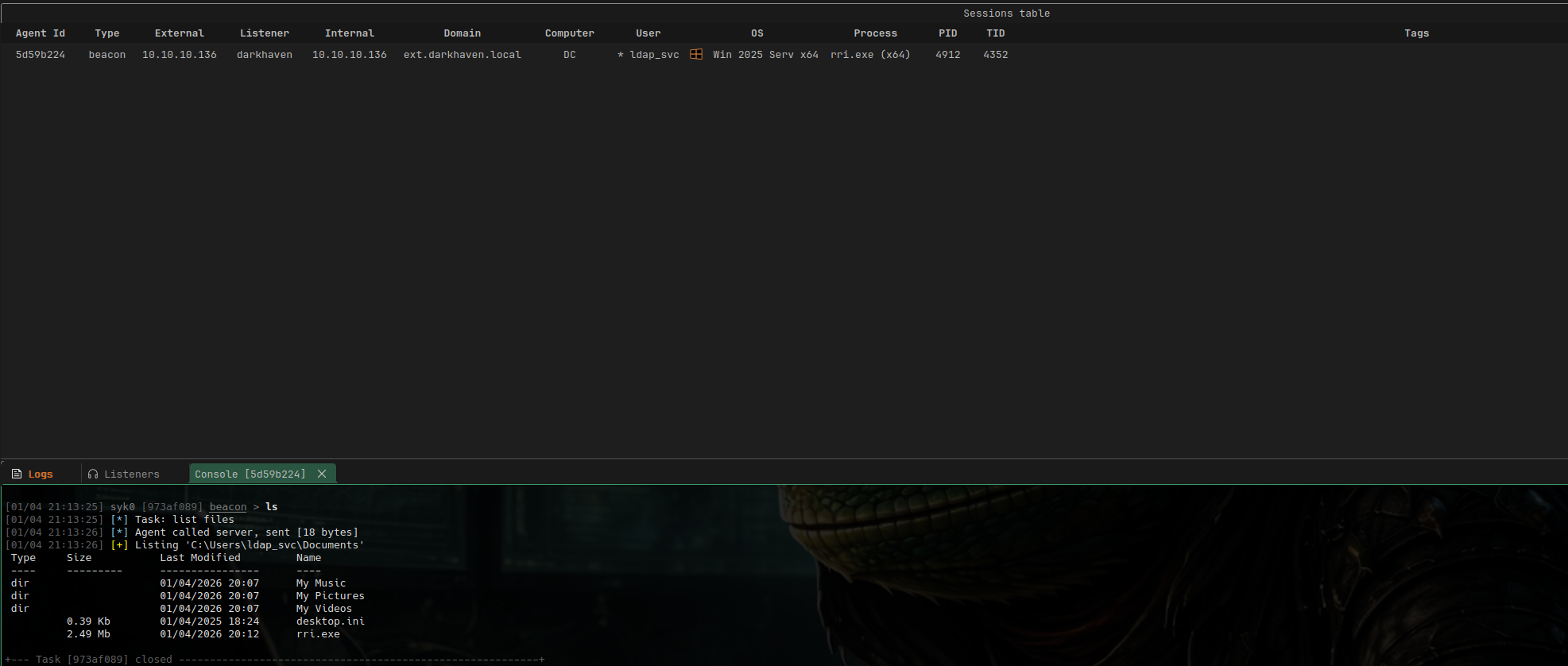
Task: Click the 'ls' command in console
Action: point(272,507)
